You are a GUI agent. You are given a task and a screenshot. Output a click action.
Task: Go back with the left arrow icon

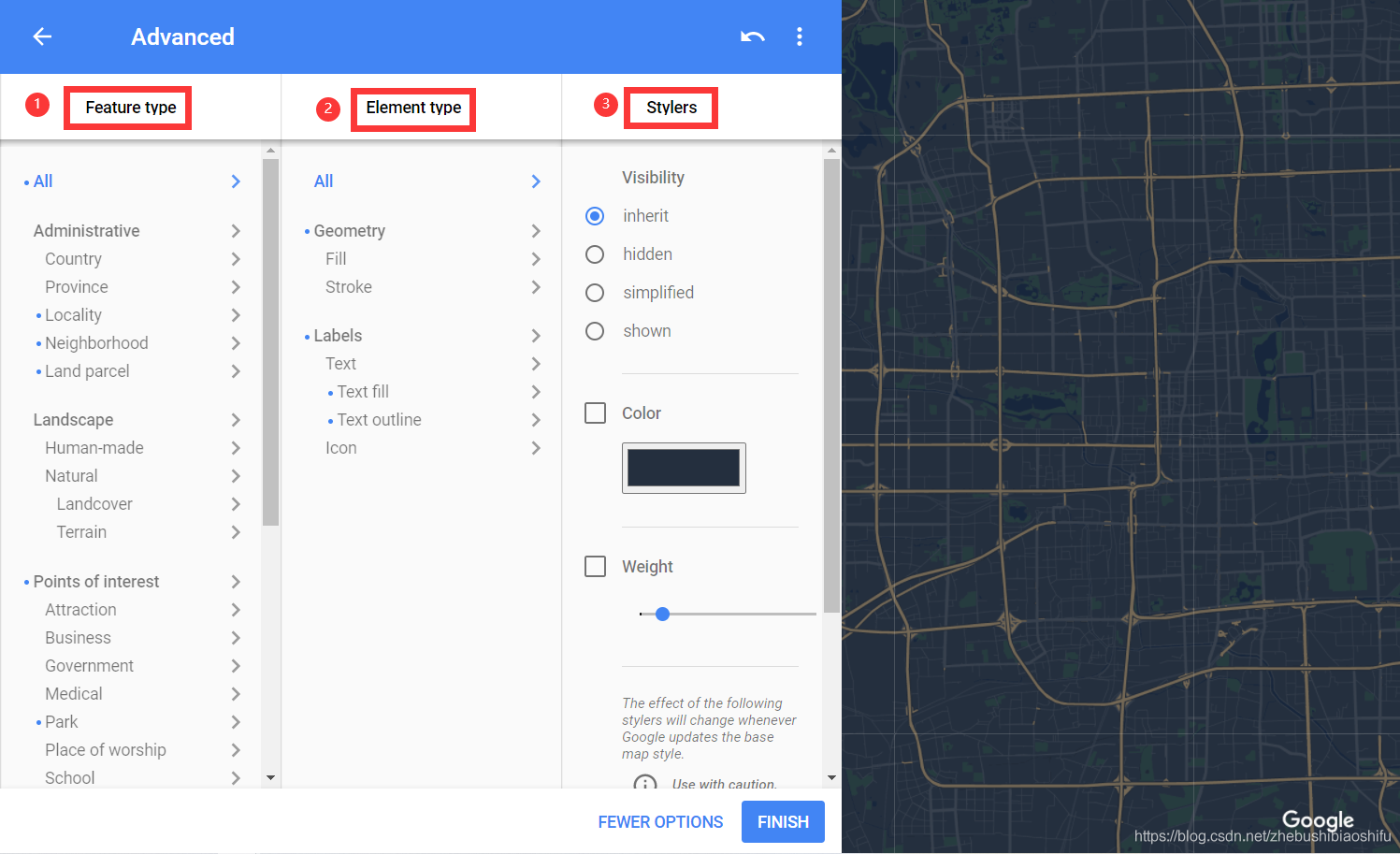tap(42, 36)
